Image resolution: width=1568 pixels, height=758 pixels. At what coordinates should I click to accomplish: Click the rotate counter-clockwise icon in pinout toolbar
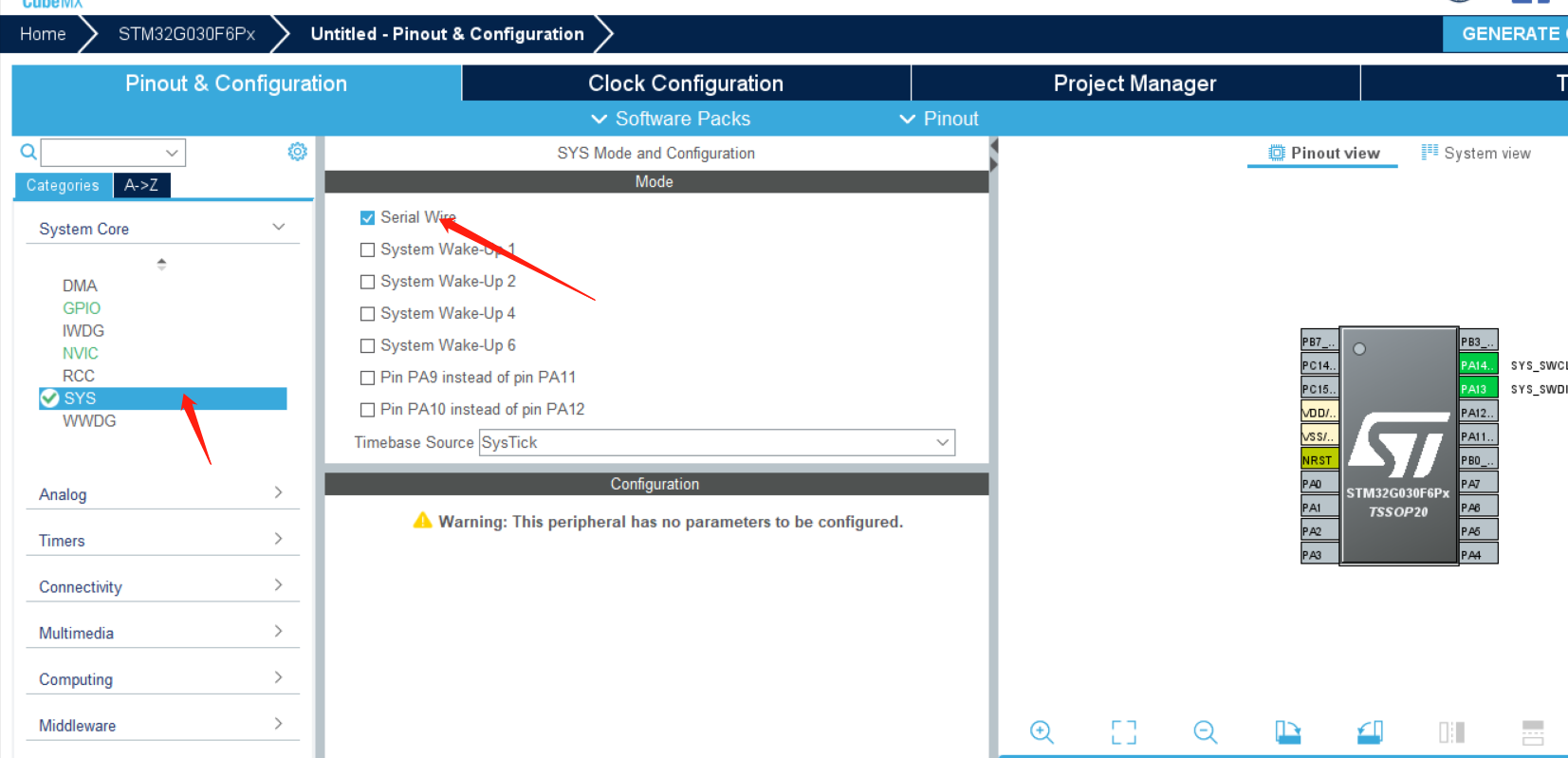[1370, 731]
